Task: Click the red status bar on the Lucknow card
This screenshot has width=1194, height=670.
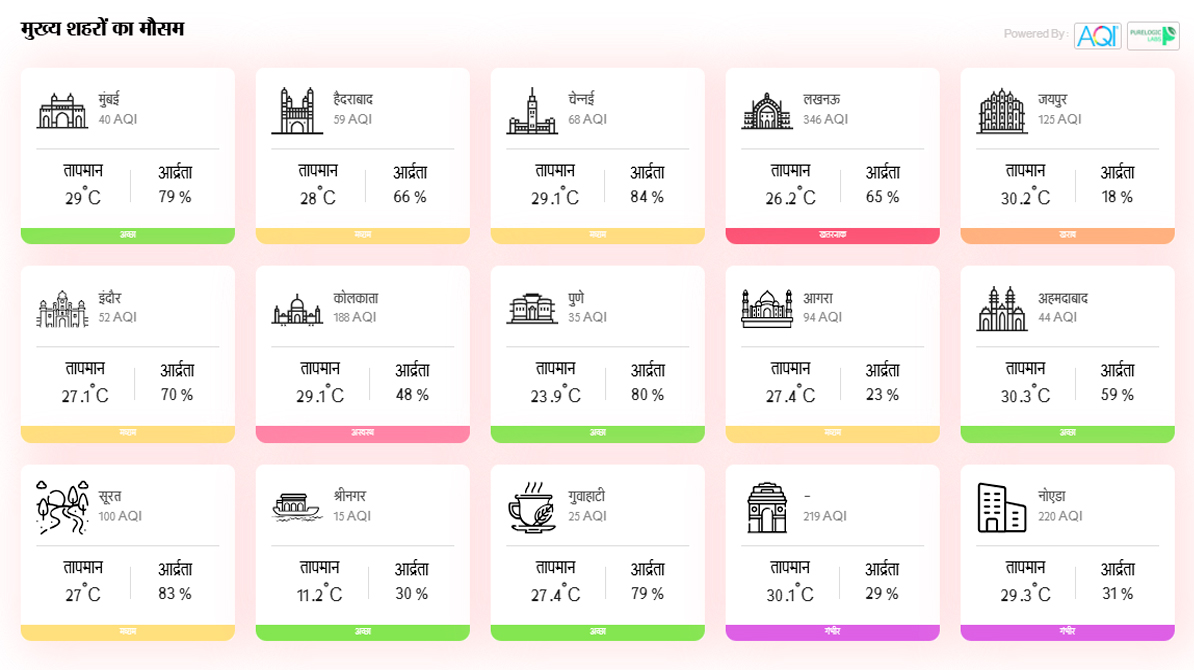Action: 832,236
